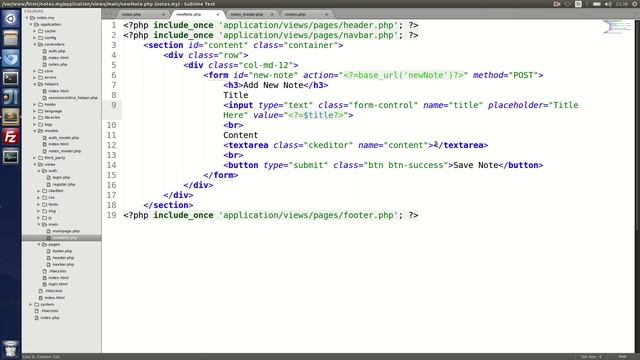Collapse the controllers folder
The height and width of the screenshot is (360, 640).
click(x=35, y=44)
